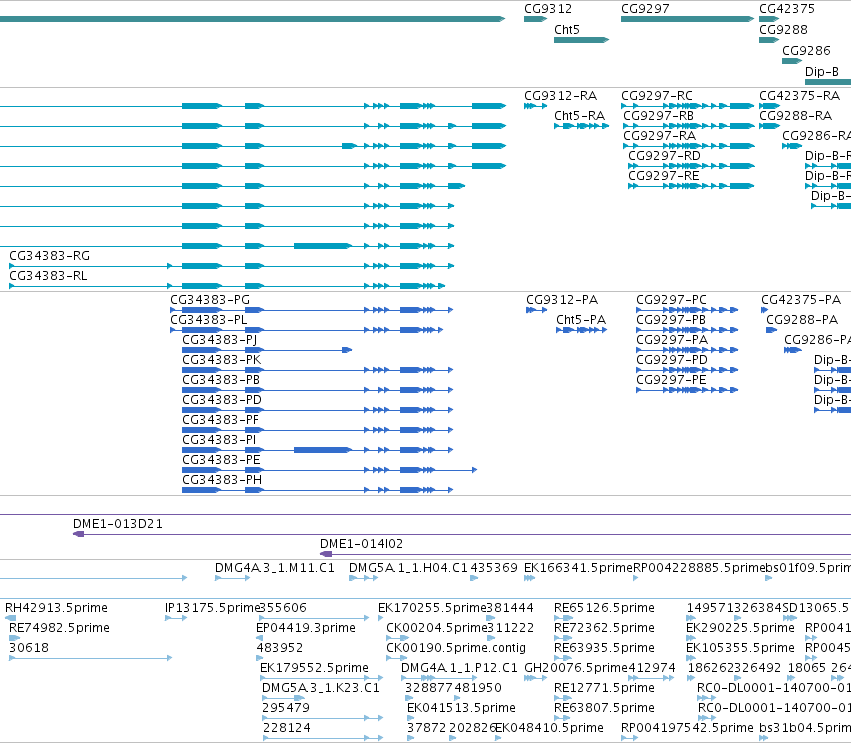Screen dimensions: 851x743
Task: Click protein CG34383-PG
Action: pyautogui.click(x=312, y=310)
